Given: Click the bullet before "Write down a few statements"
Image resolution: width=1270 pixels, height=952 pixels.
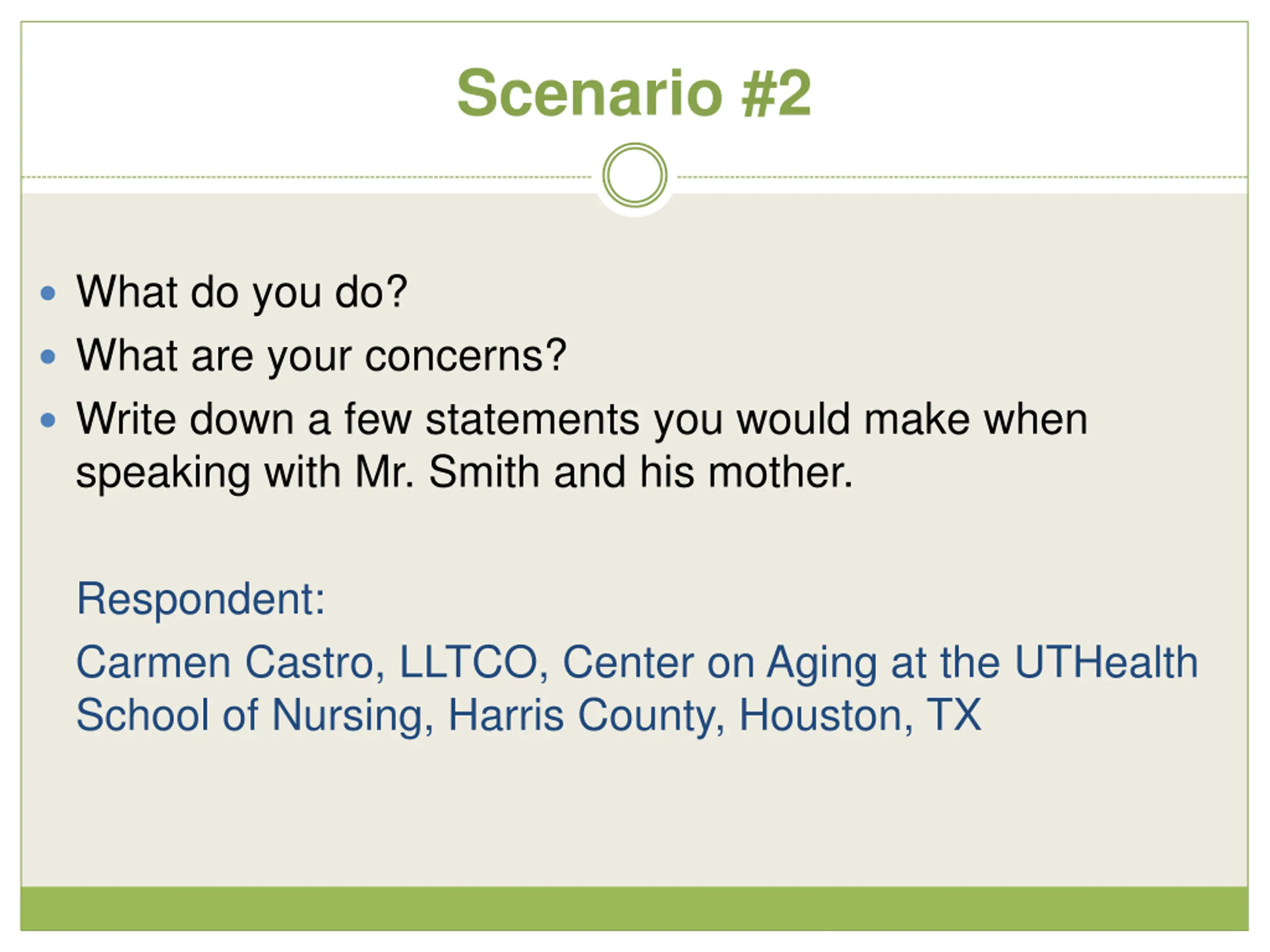Looking at the screenshot, I should [x=48, y=420].
